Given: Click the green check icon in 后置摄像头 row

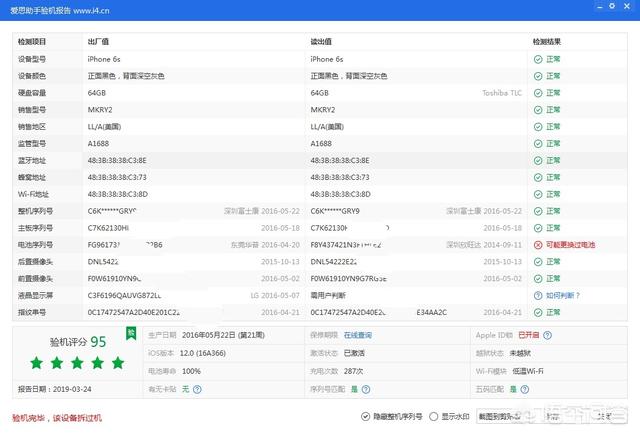Looking at the screenshot, I should click(x=538, y=262).
